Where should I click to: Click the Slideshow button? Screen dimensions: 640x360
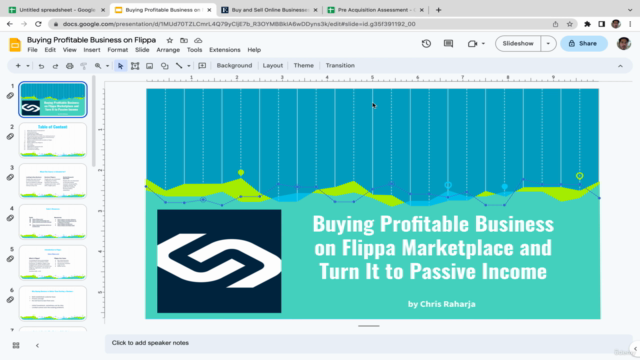click(x=518, y=43)
